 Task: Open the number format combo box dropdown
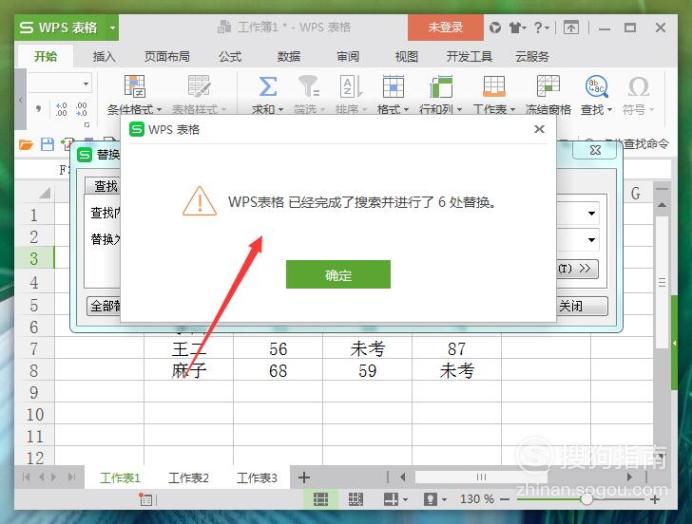86,83
